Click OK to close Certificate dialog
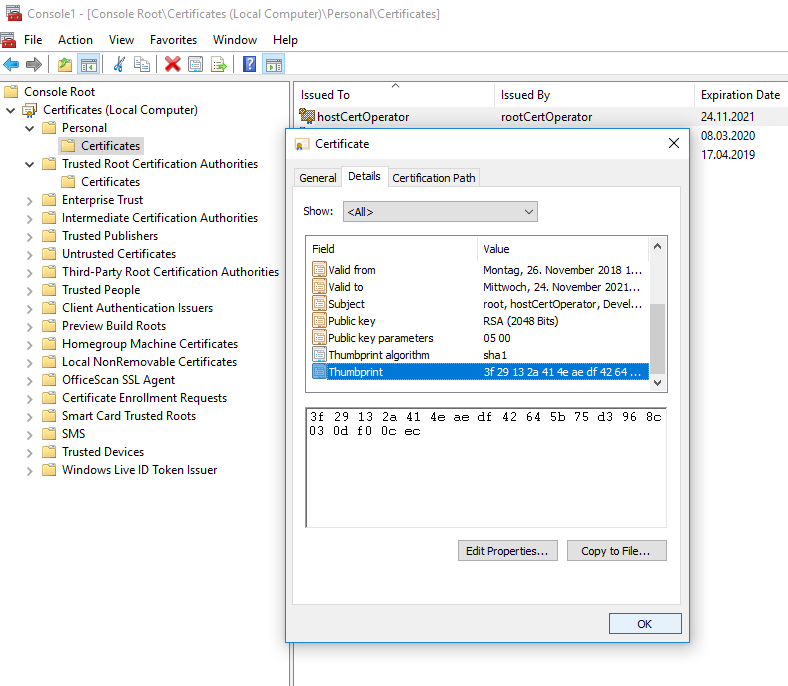The image size is (788, 686). click(x=644, y=623)
